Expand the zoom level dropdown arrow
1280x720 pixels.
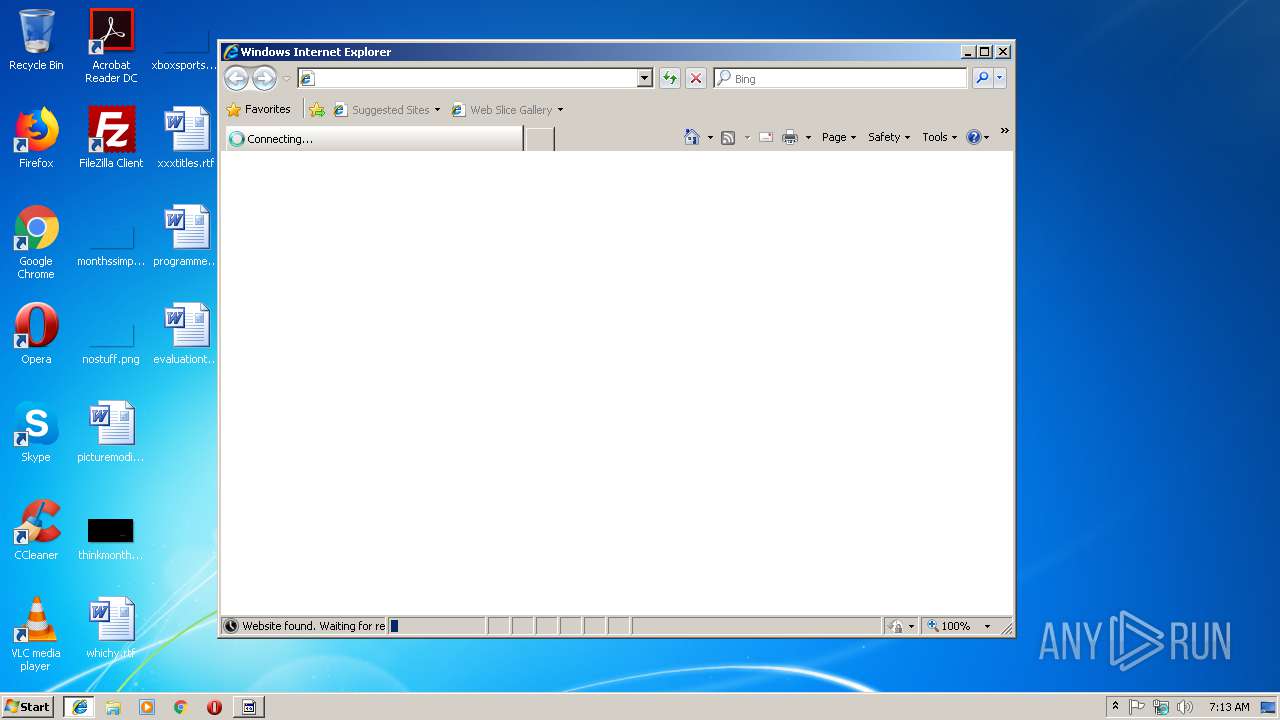[x=987, y=626]
